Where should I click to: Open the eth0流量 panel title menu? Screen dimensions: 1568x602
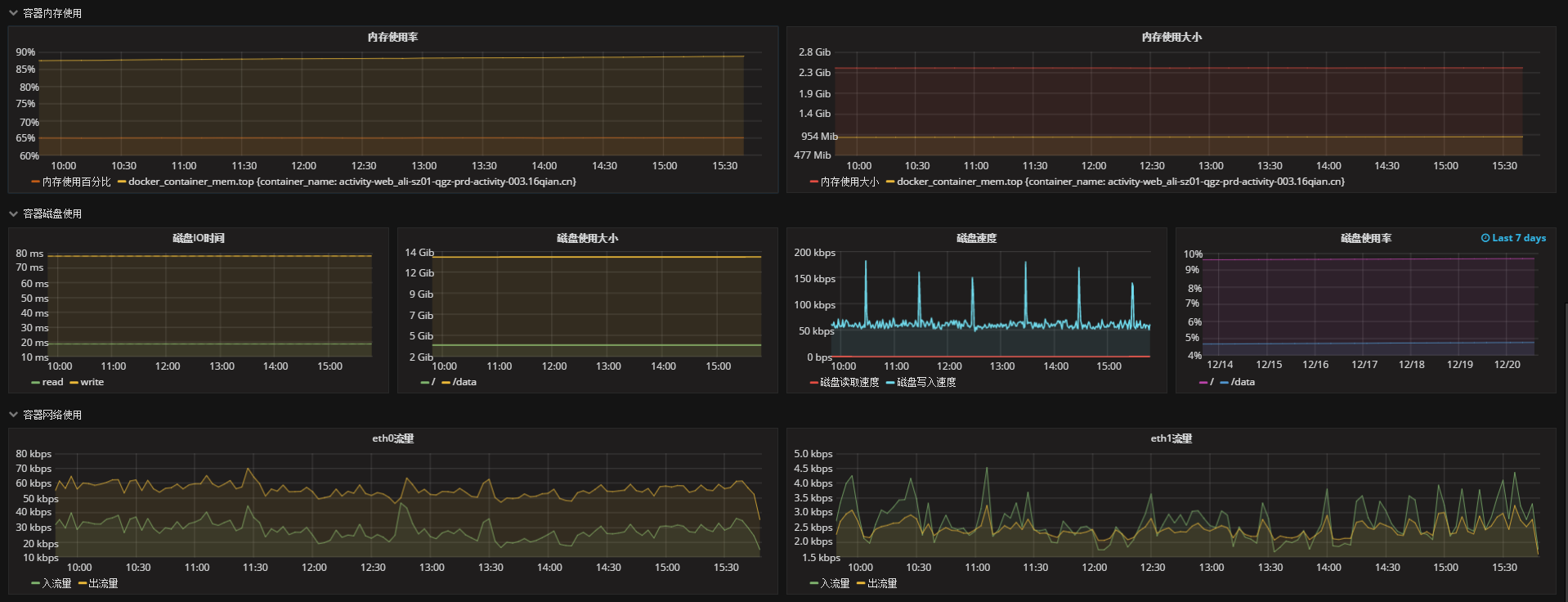[x=393, y=439]
